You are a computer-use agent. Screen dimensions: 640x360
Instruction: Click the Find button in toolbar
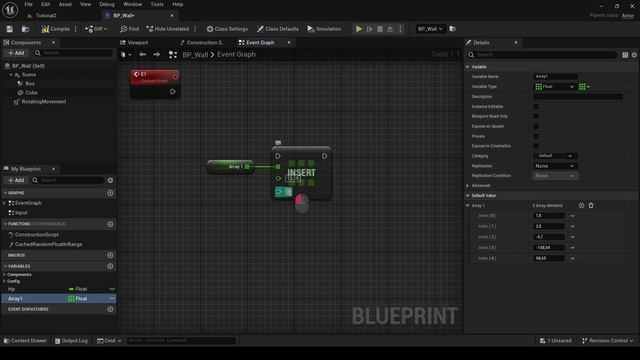[129, 29]
